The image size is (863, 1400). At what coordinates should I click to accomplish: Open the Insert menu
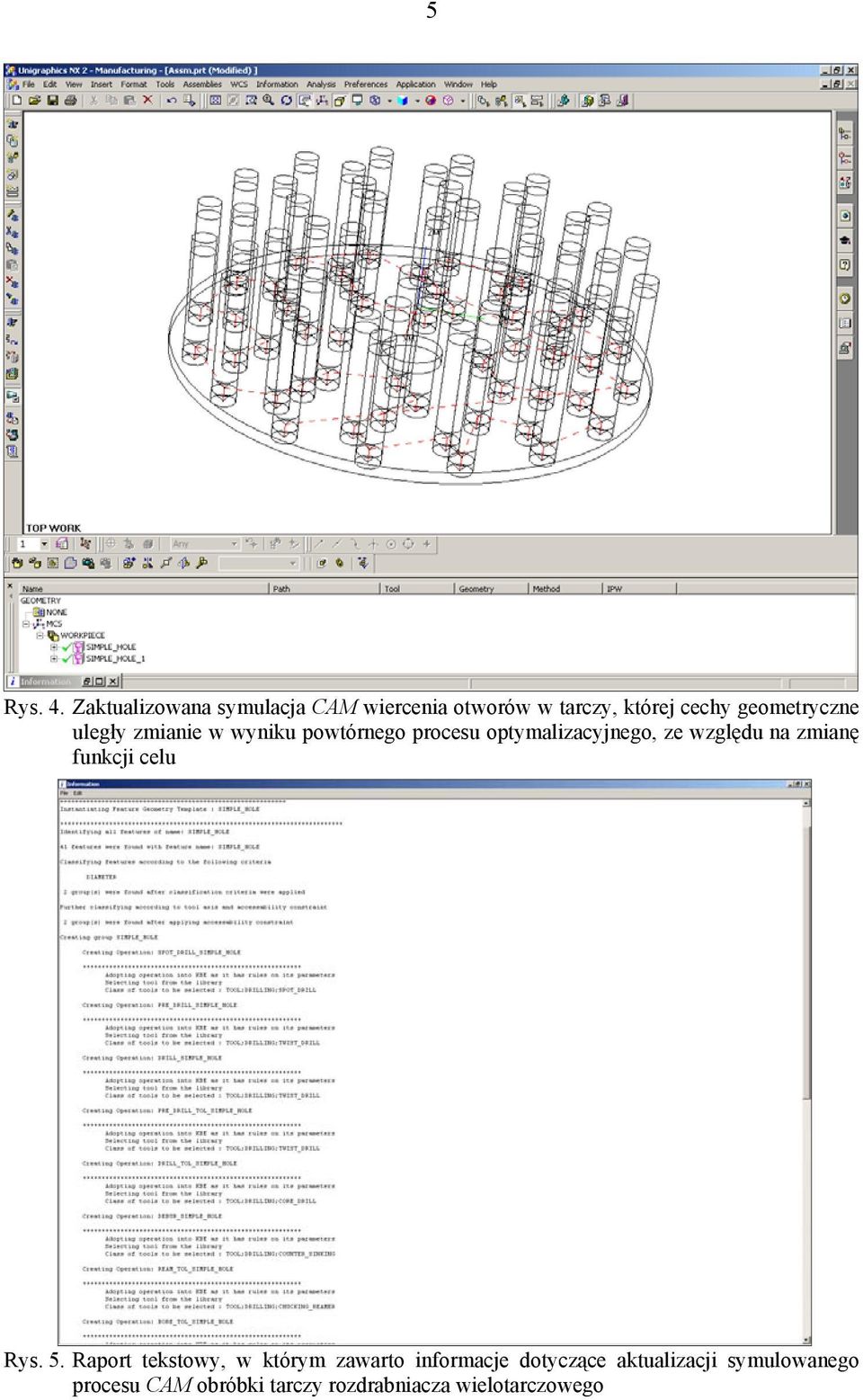click(102, 85)
